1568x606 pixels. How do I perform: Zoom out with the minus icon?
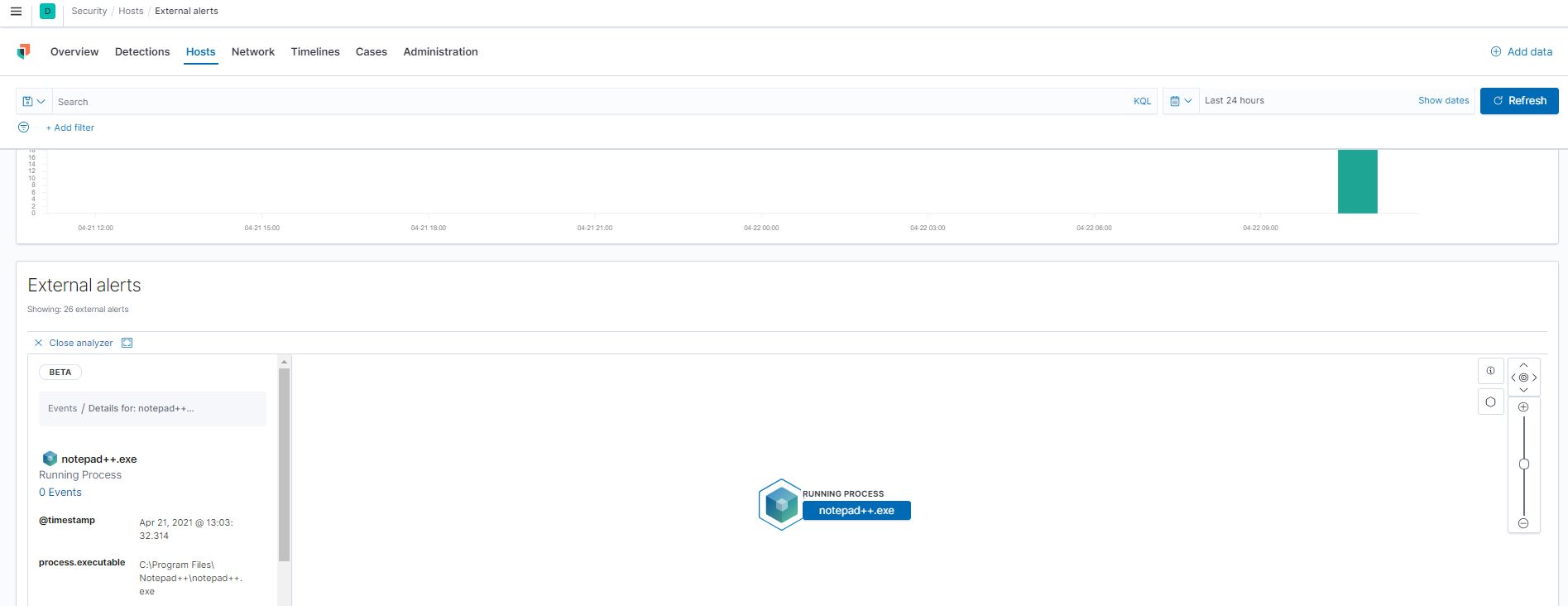click(1523, 523)
